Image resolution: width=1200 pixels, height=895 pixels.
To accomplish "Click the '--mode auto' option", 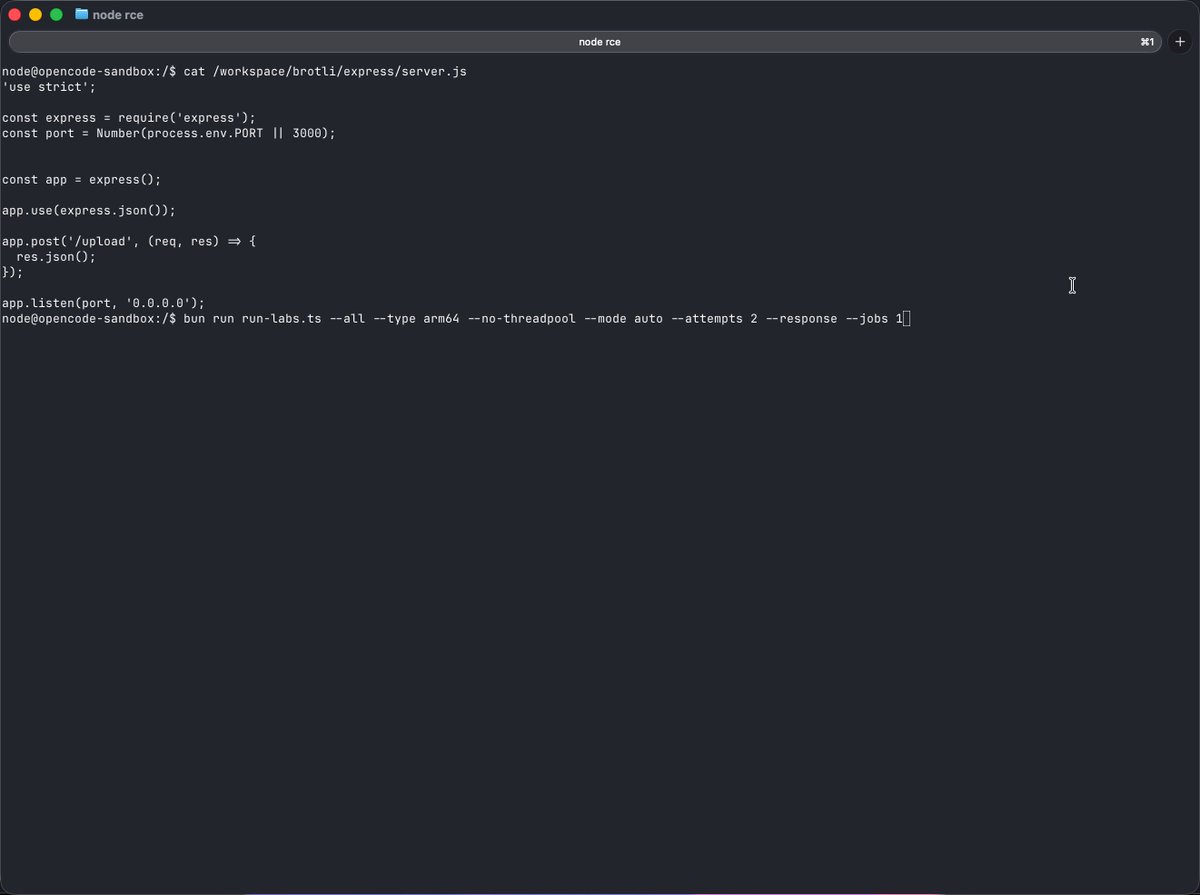I will tap(623, 318).
